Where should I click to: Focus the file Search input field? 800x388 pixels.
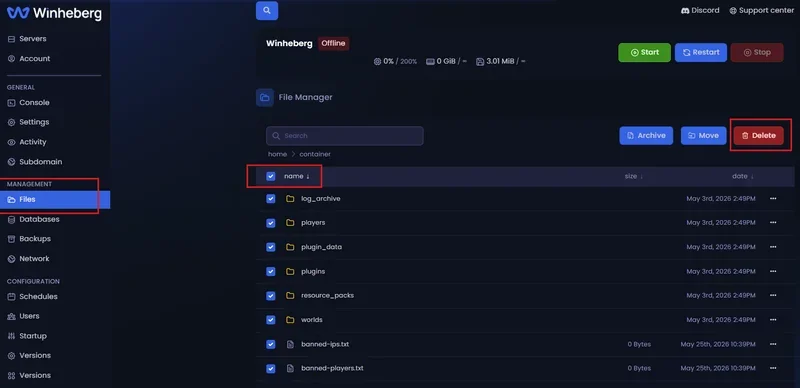tap(344, 136)
